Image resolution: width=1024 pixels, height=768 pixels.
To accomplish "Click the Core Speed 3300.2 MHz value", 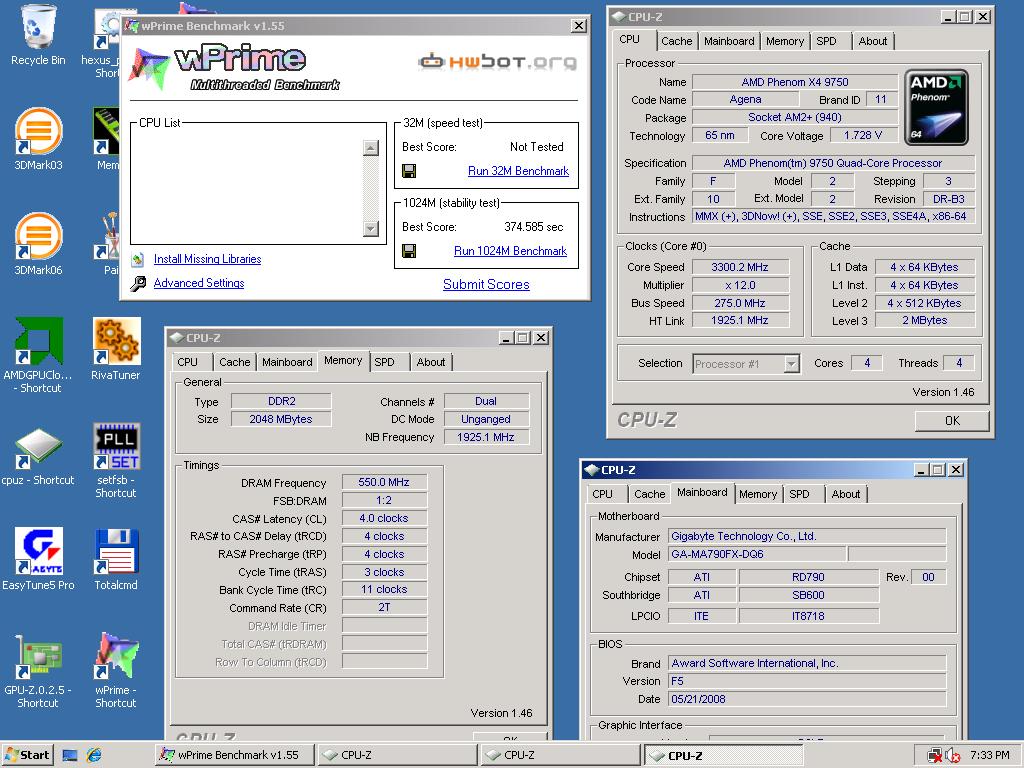I will click(x=740, y=267).
